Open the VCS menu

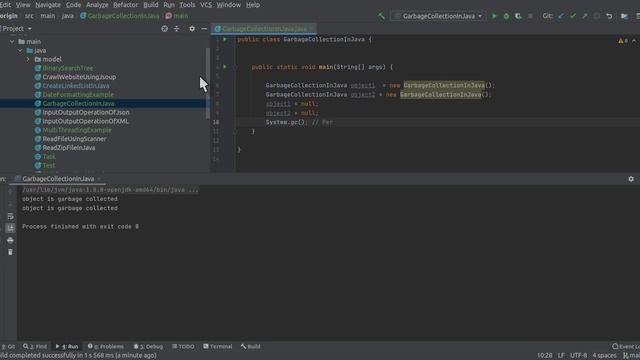point(206,5)
